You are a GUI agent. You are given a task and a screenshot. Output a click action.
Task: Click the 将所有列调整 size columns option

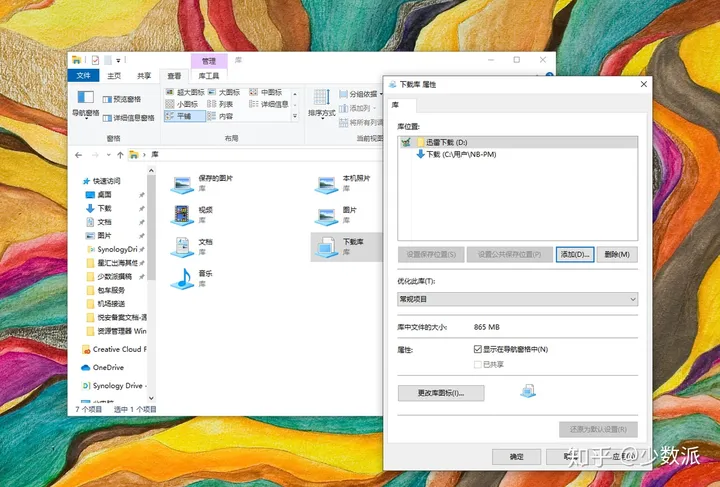click(x=361, y=123)
